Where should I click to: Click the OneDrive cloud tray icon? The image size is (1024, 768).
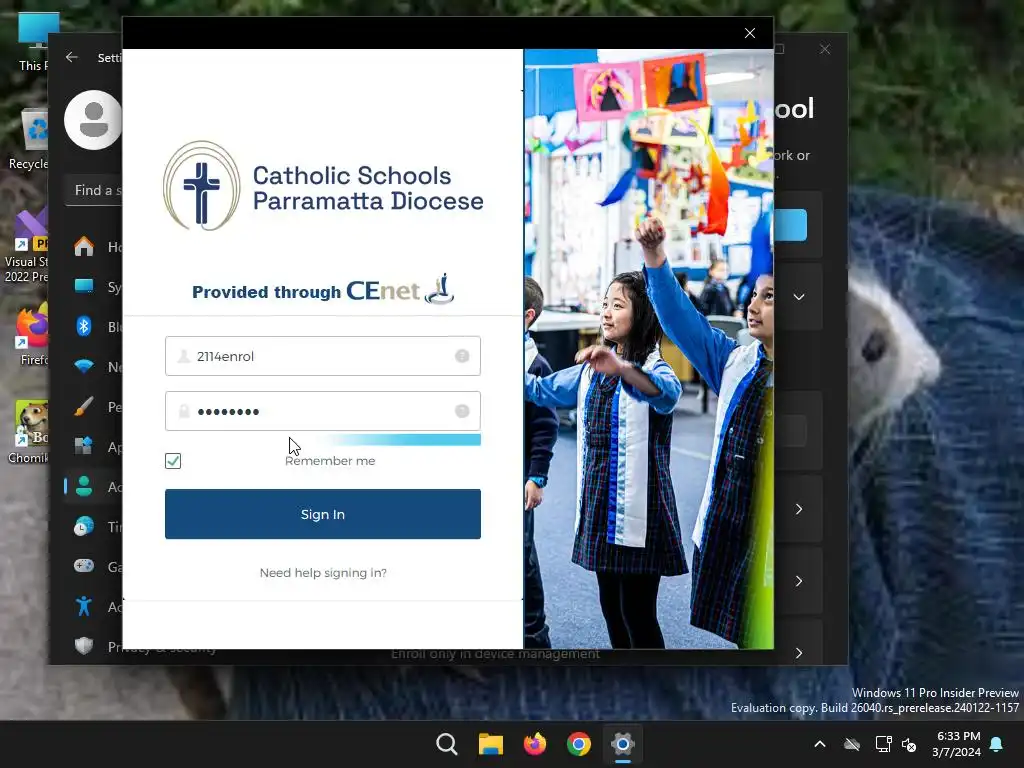coord(852,744)
